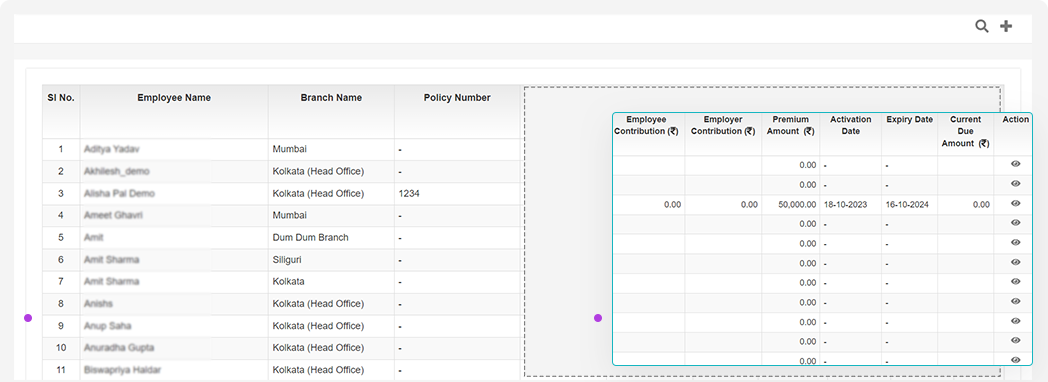Click expiry date 16-10-2024

coord(908,204)
